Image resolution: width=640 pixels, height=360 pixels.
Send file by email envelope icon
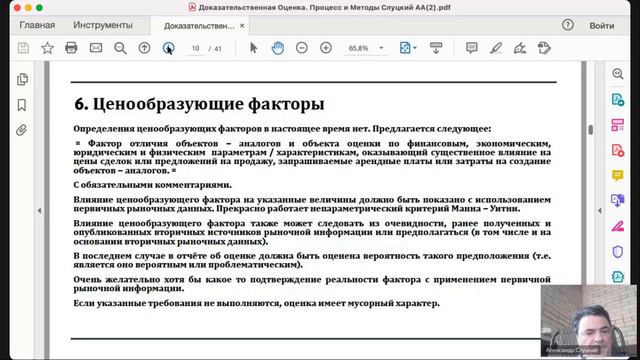96,48
